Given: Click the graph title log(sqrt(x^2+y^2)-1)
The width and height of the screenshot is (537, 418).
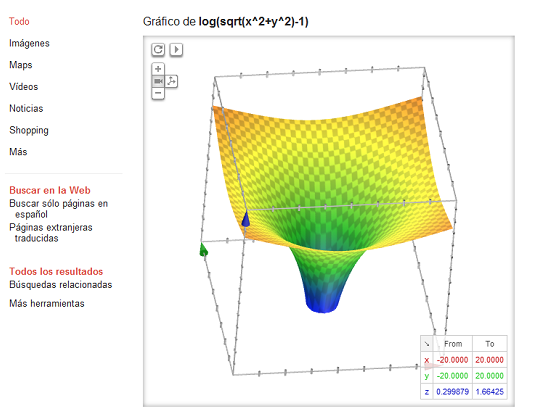Looking at the screenshot, I should tap(253, 22).
